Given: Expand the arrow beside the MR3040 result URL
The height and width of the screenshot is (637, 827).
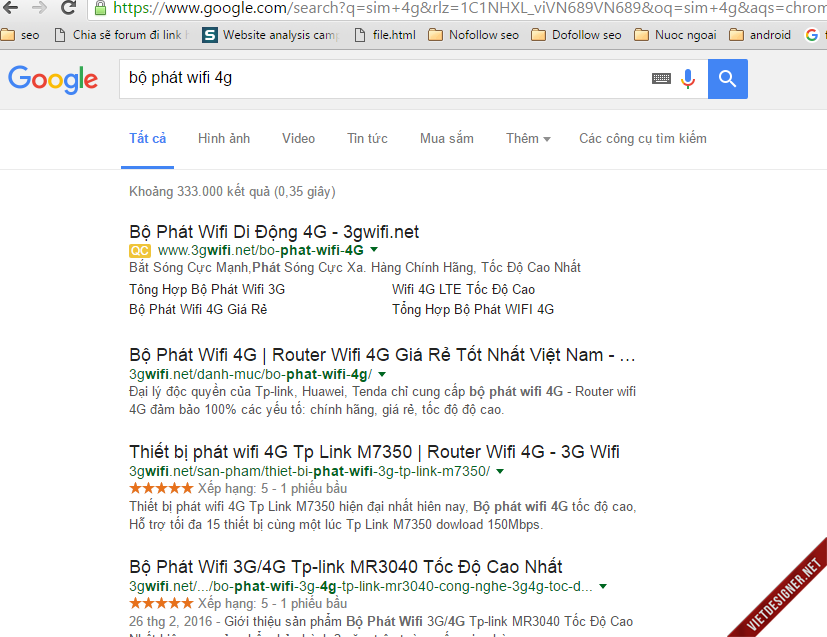Looking at the screenshot, I should 603,586.
